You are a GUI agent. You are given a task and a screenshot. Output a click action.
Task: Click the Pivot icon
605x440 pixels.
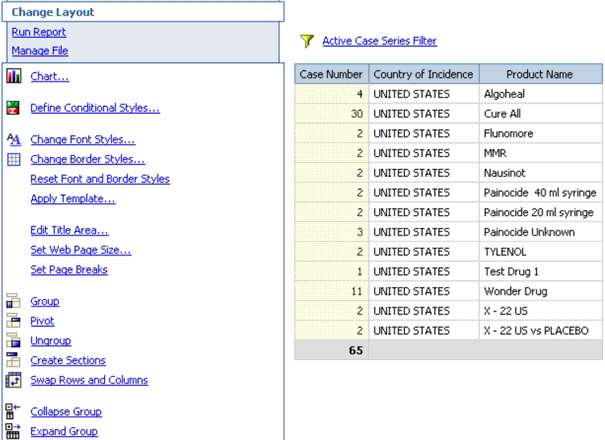click(13, 321)
